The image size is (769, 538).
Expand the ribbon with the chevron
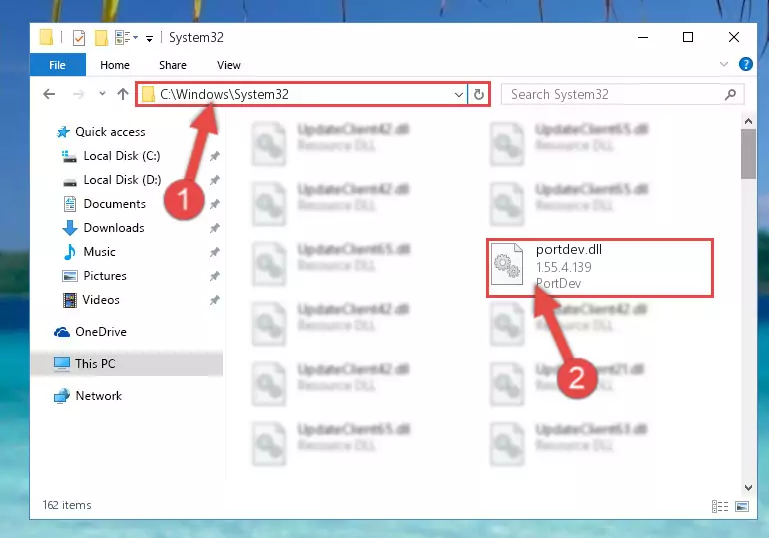(x=723, y=64)
